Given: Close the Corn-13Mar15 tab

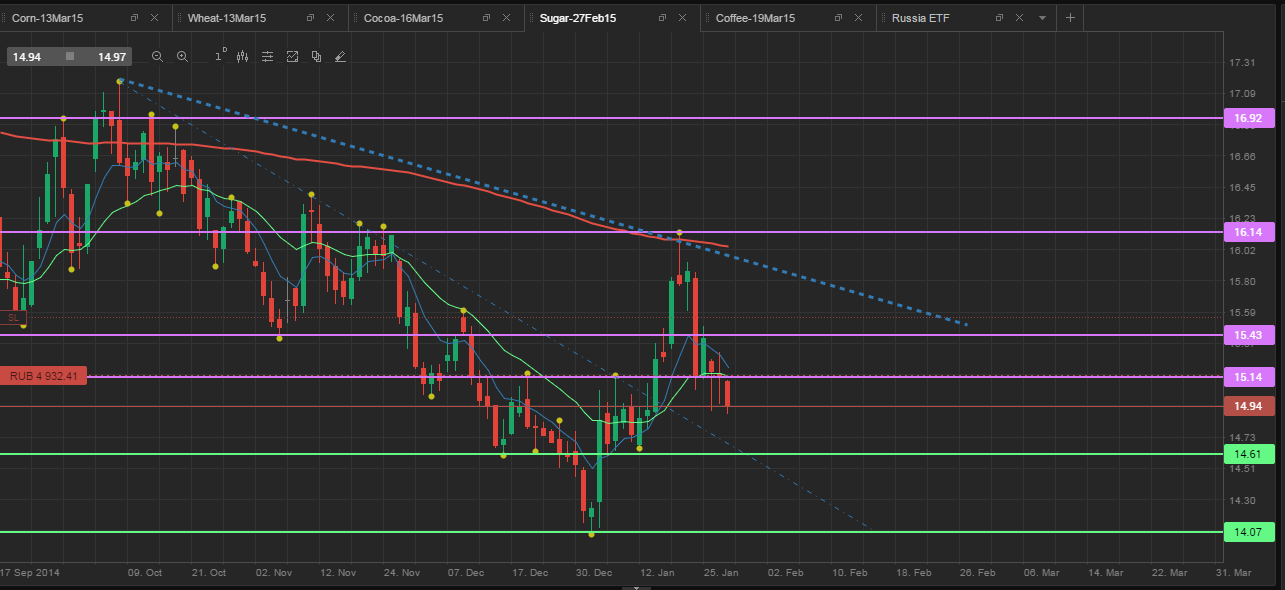Looking at the screenshot, I should (x=153, y=18).
